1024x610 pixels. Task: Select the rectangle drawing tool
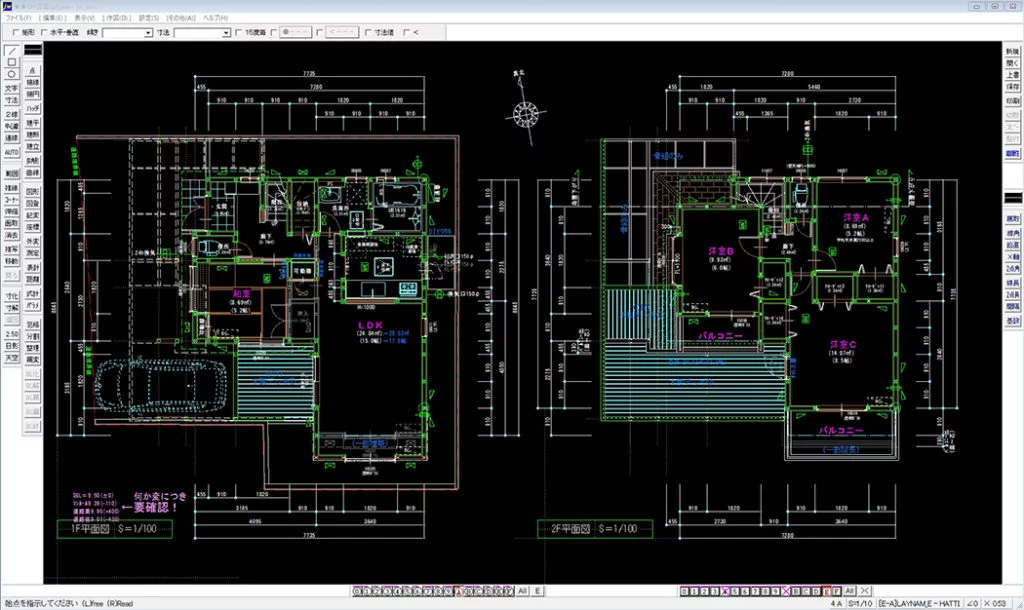tap(11, 62)
